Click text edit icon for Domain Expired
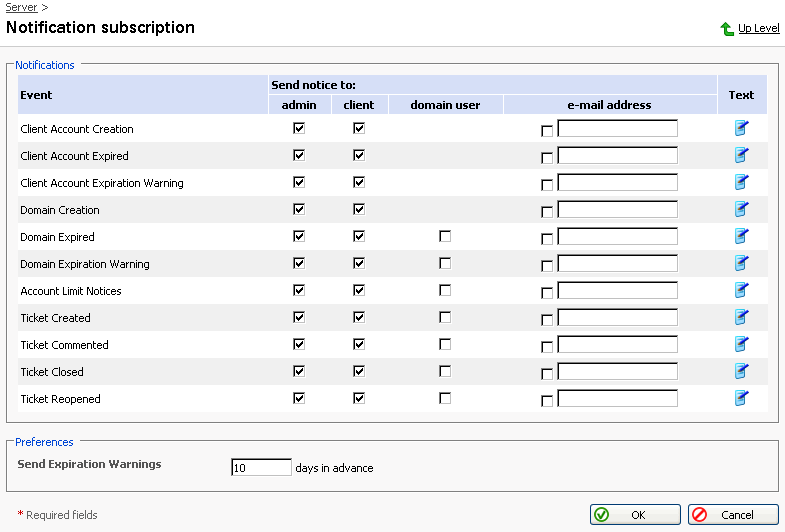This screenshot has height=532, width=785. [741, 236]
